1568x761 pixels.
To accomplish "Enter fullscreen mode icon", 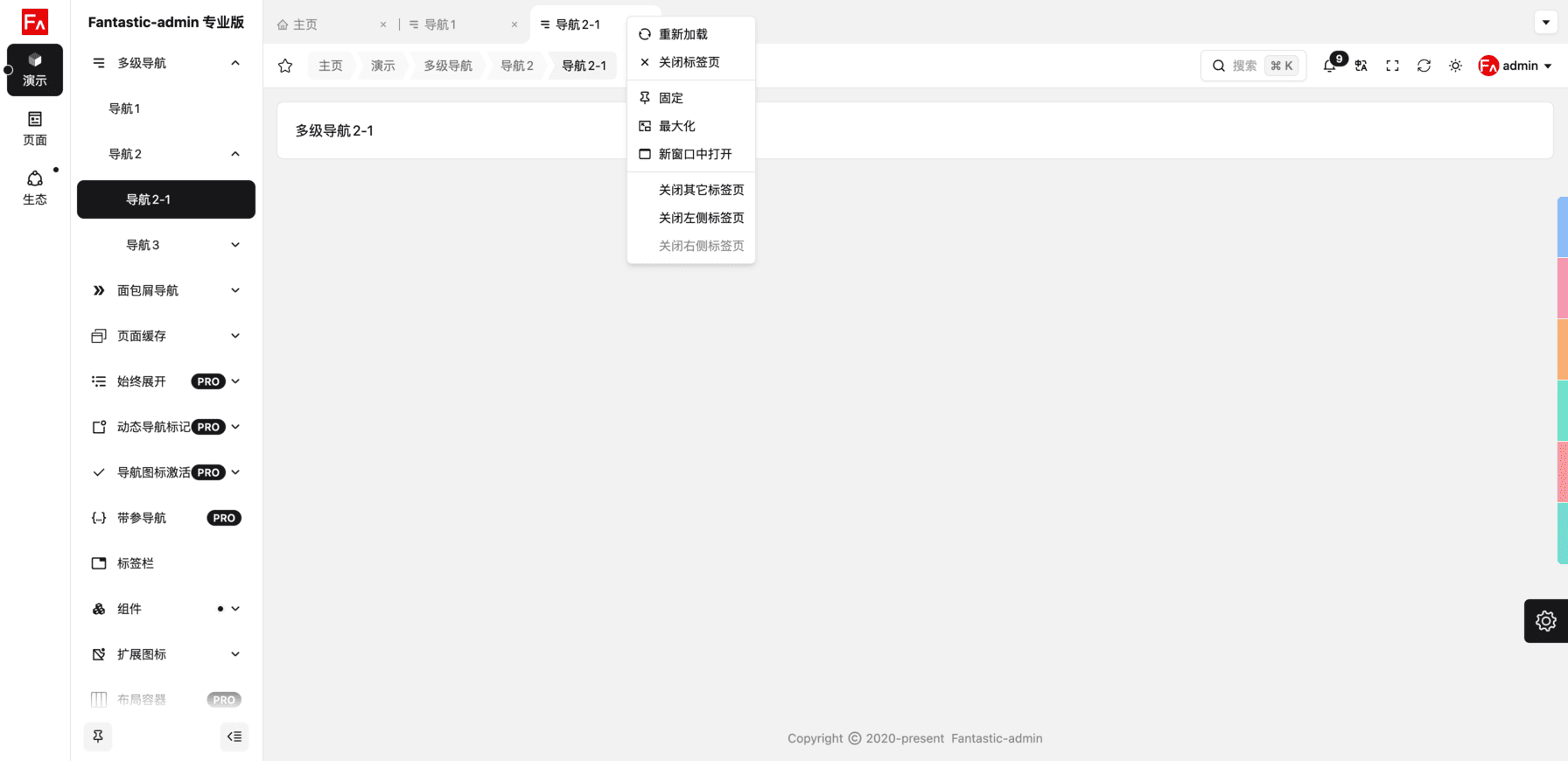I will pyautogui.click(x=1392, y=66).
